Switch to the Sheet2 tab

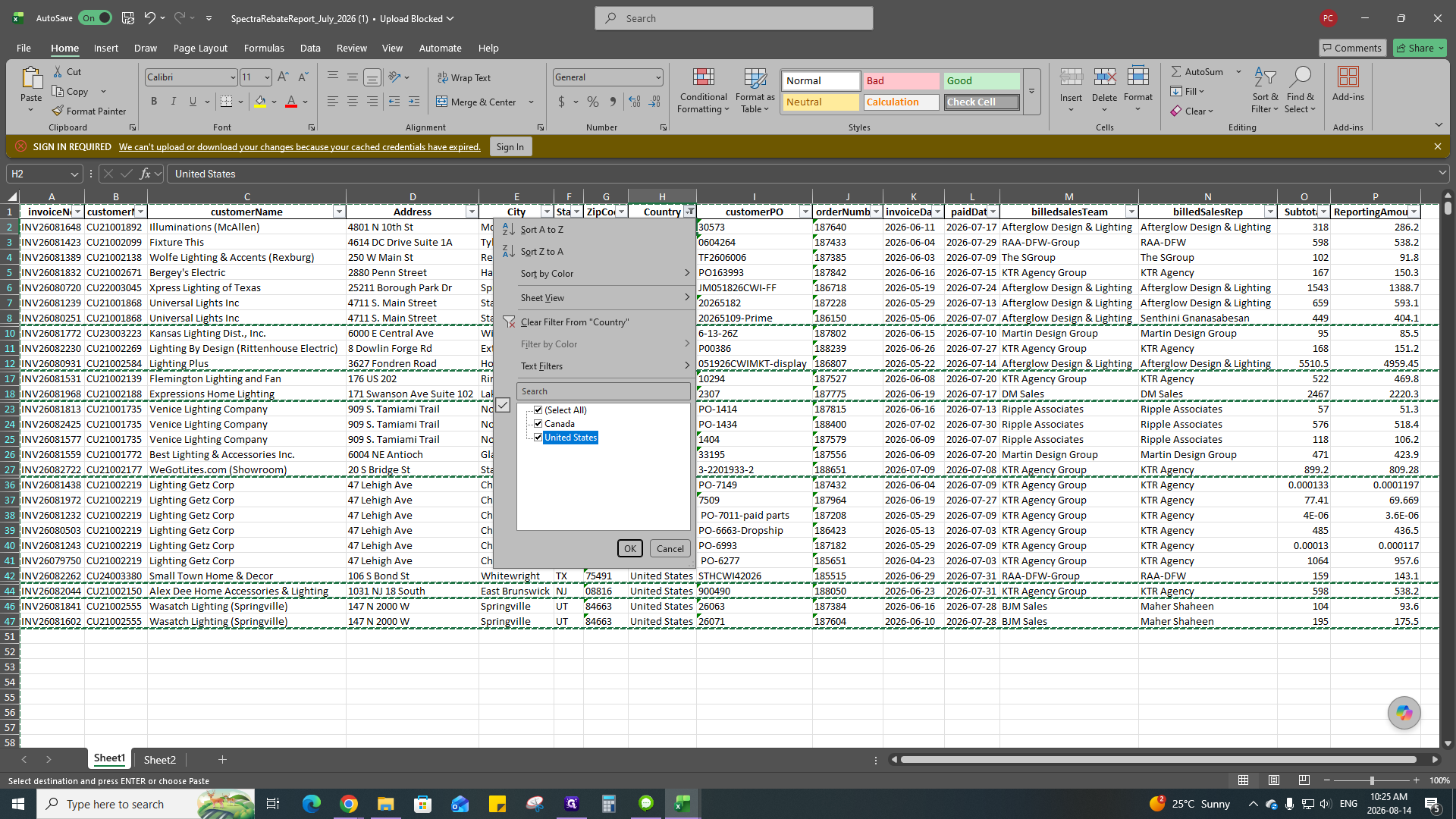click(x=159, y=760)
